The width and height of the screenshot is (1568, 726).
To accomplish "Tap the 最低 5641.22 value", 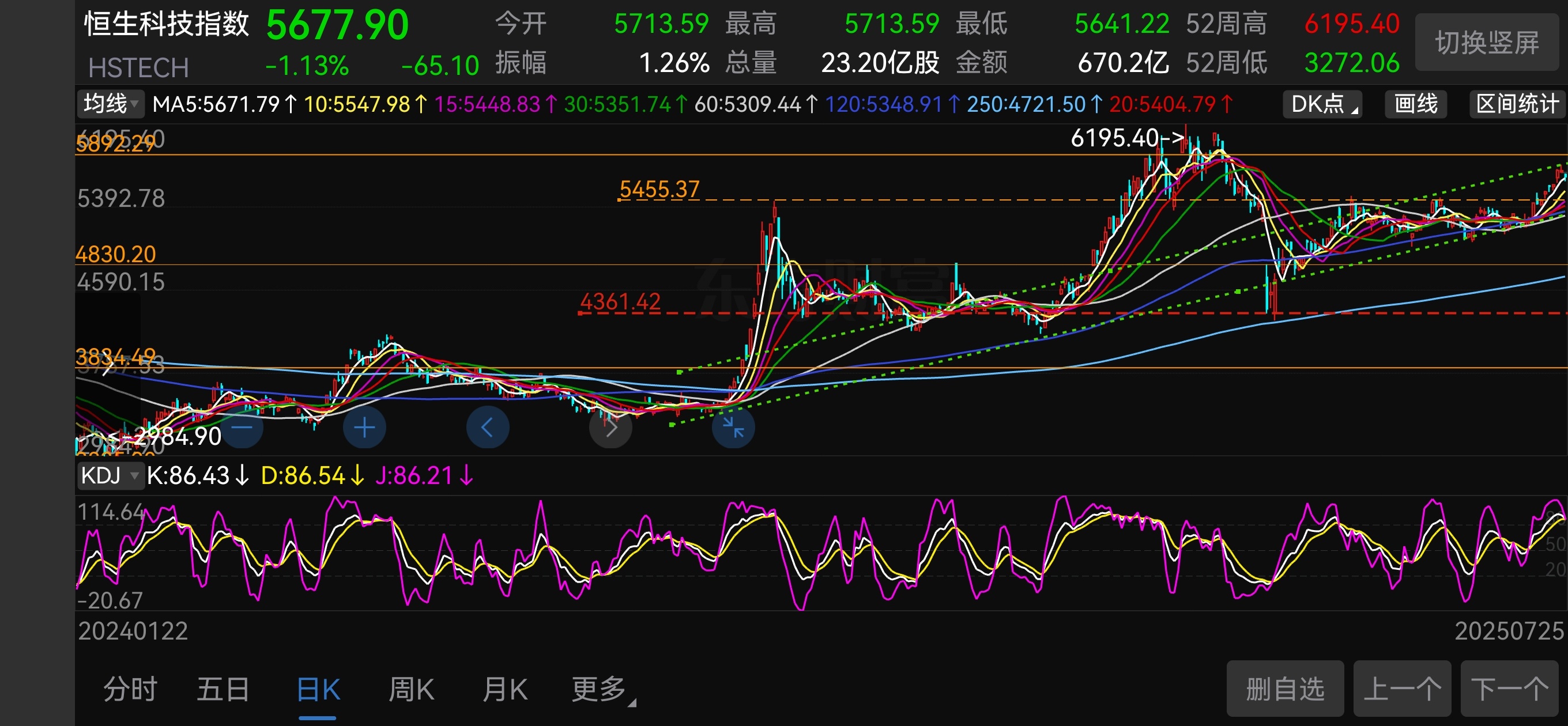I will pyautogui.click(x=1122, y=24).
